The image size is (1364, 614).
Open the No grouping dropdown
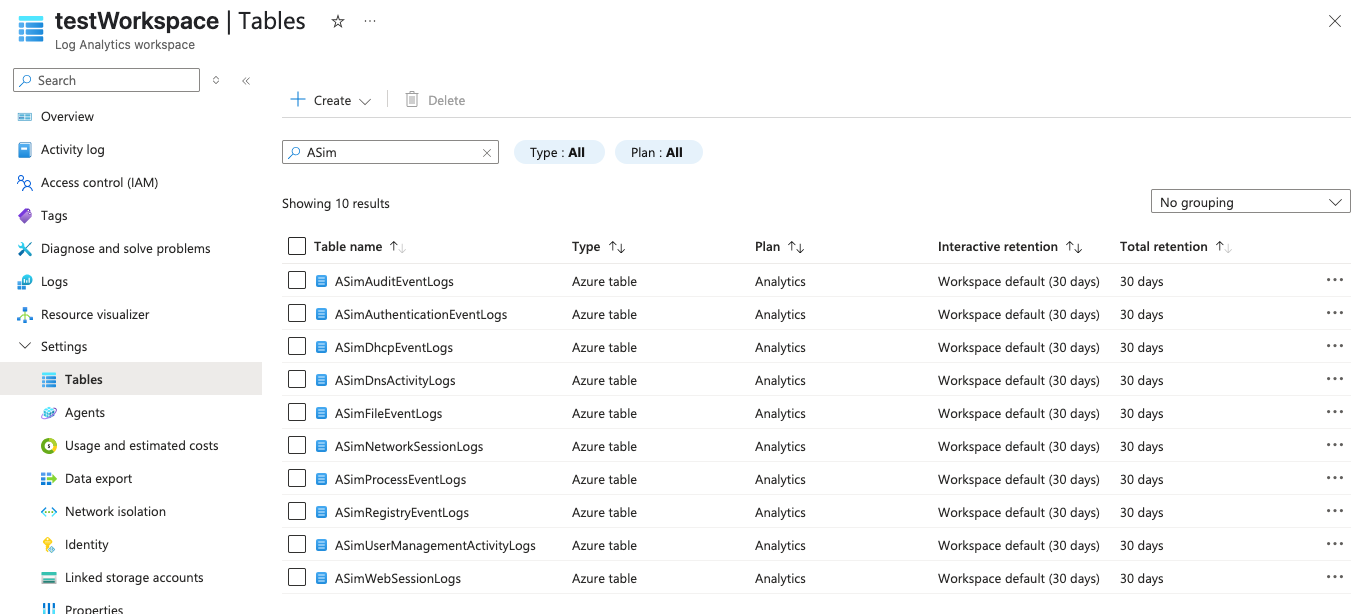pyautogui.click(x=1251, y=202)
